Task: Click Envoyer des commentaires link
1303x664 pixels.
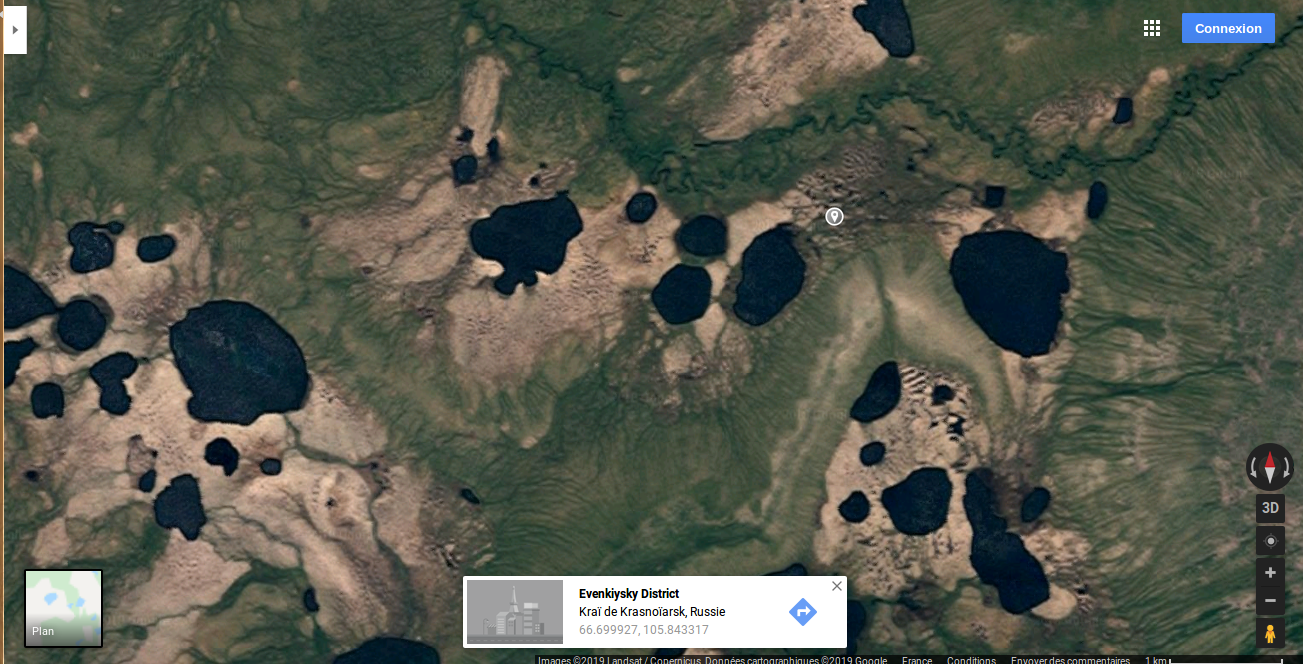Action: [x=1069, y=660]
